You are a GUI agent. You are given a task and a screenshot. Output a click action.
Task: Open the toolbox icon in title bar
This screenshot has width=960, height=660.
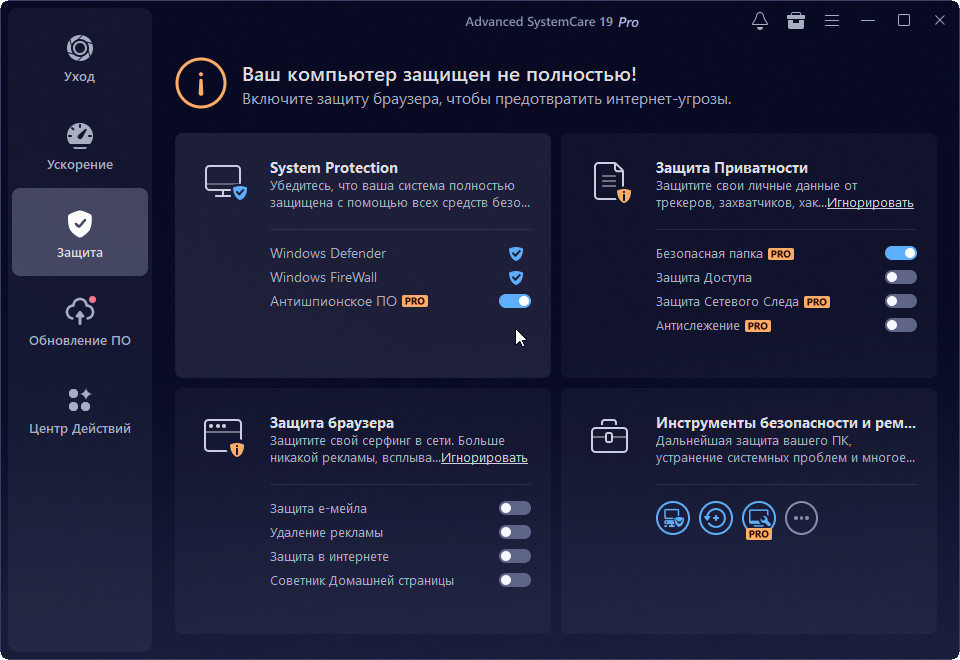pyautogui.click(x=796, y=21)
